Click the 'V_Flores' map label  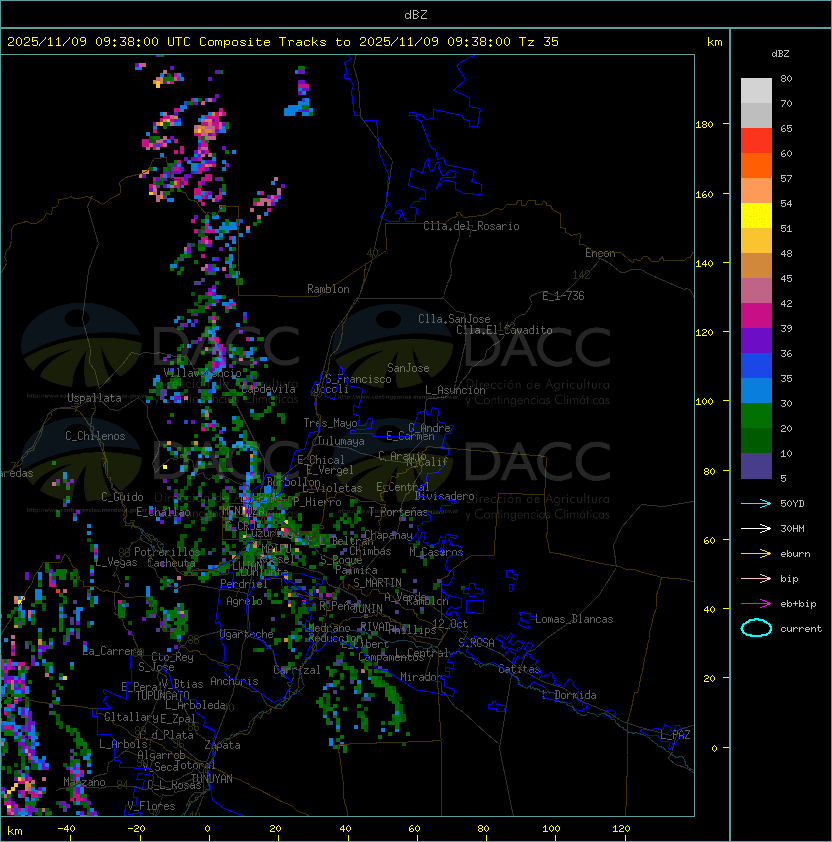click(x=151, y=806)
